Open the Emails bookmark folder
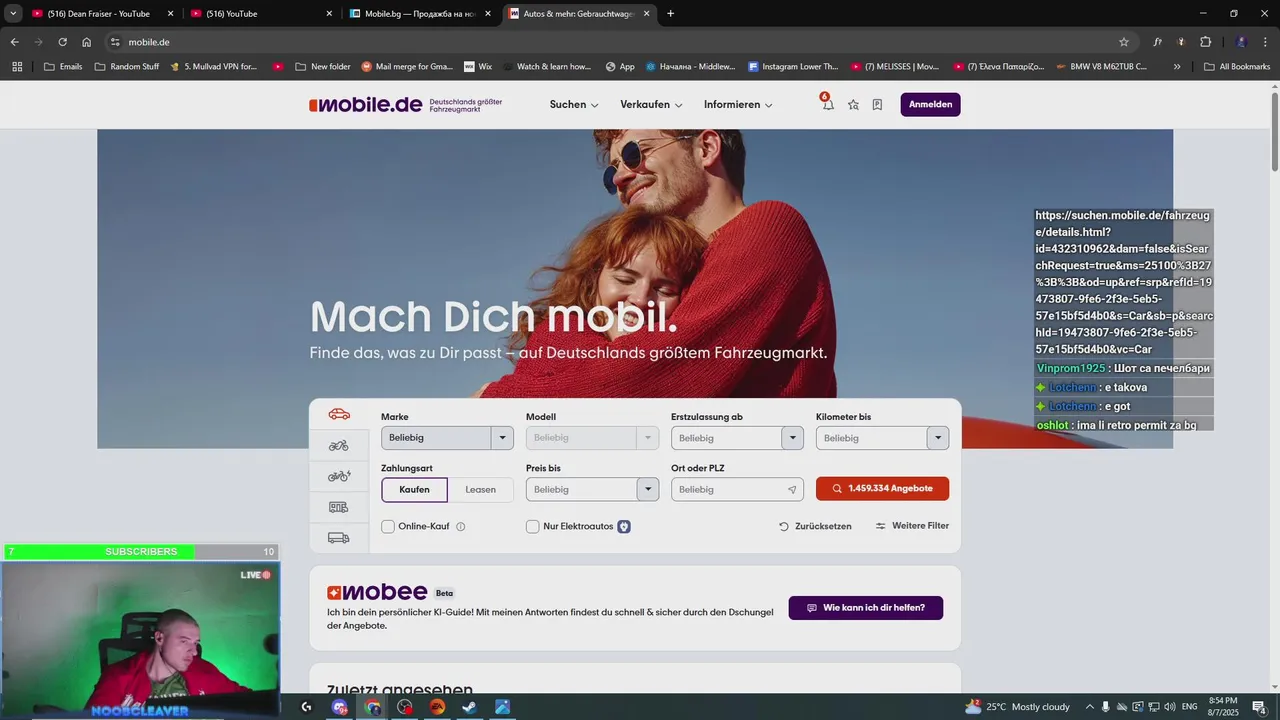Image resolution: width=1280 pixels, height=720 pixels. pos(63,67)
